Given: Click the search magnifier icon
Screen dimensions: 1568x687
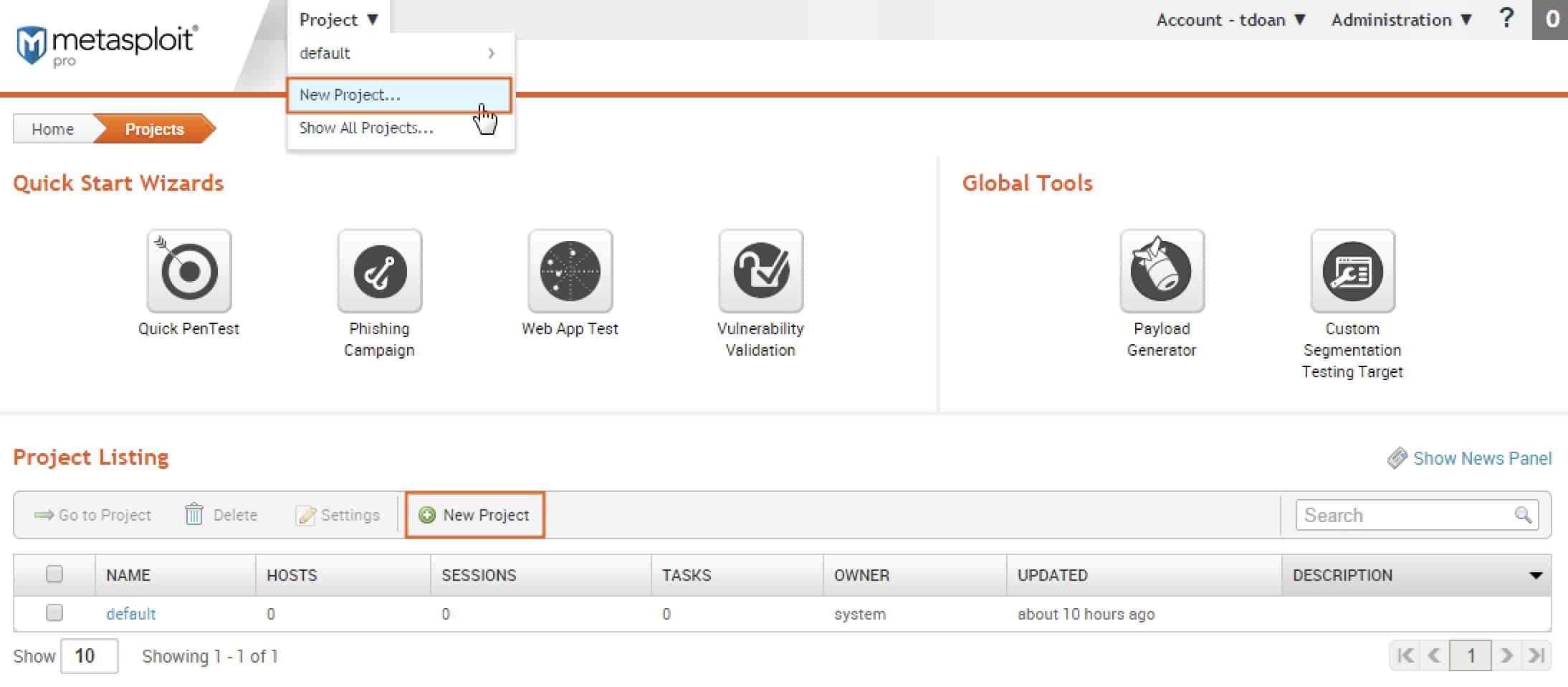Looking at the screenshot, I should coord(1523,515).
